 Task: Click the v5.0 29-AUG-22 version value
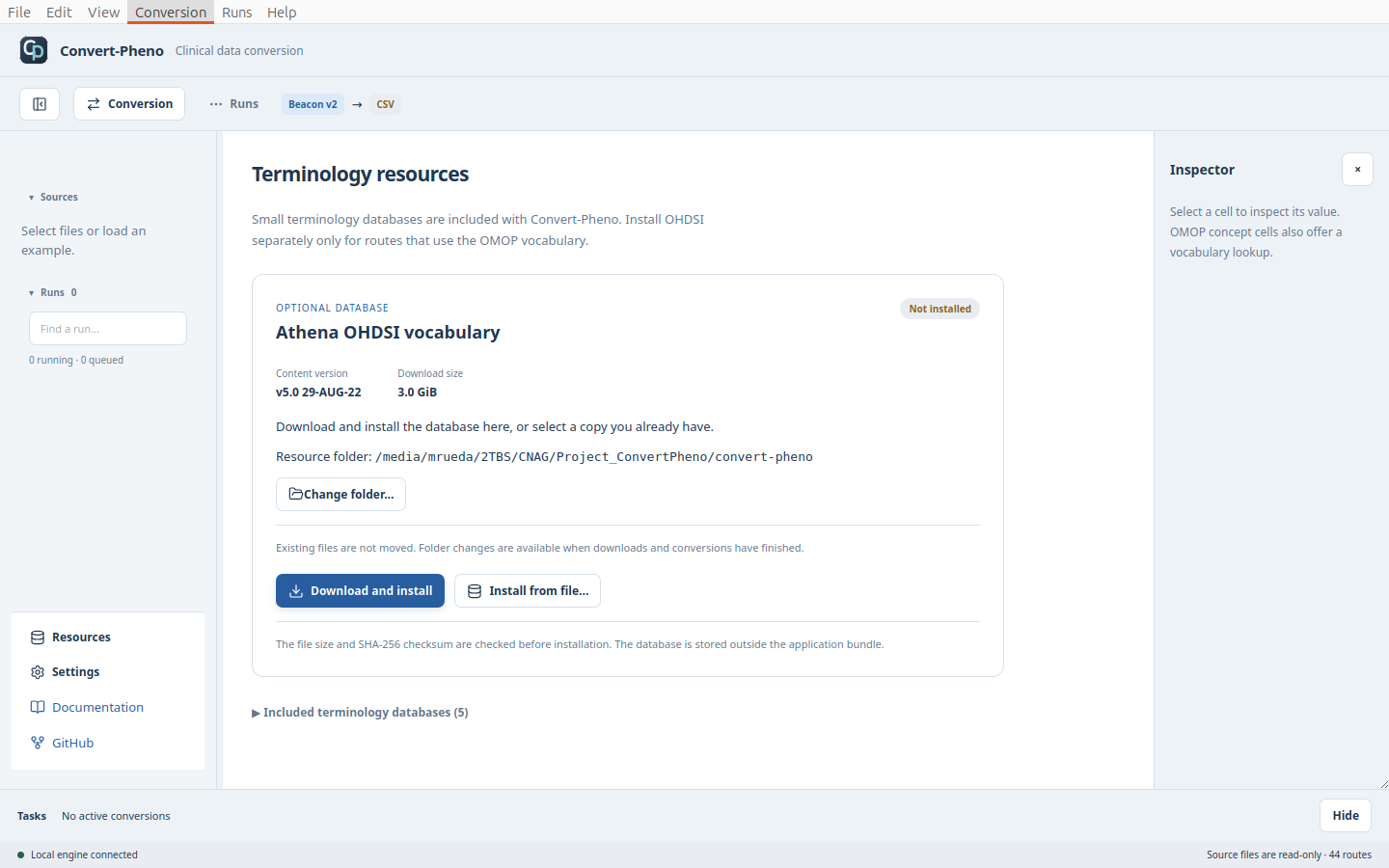[318, 393]
